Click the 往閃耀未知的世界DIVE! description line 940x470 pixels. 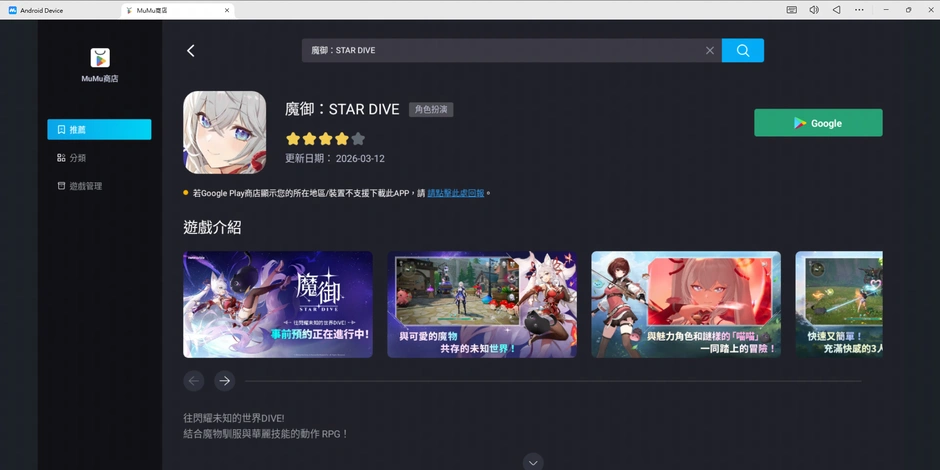click(234, 418)
